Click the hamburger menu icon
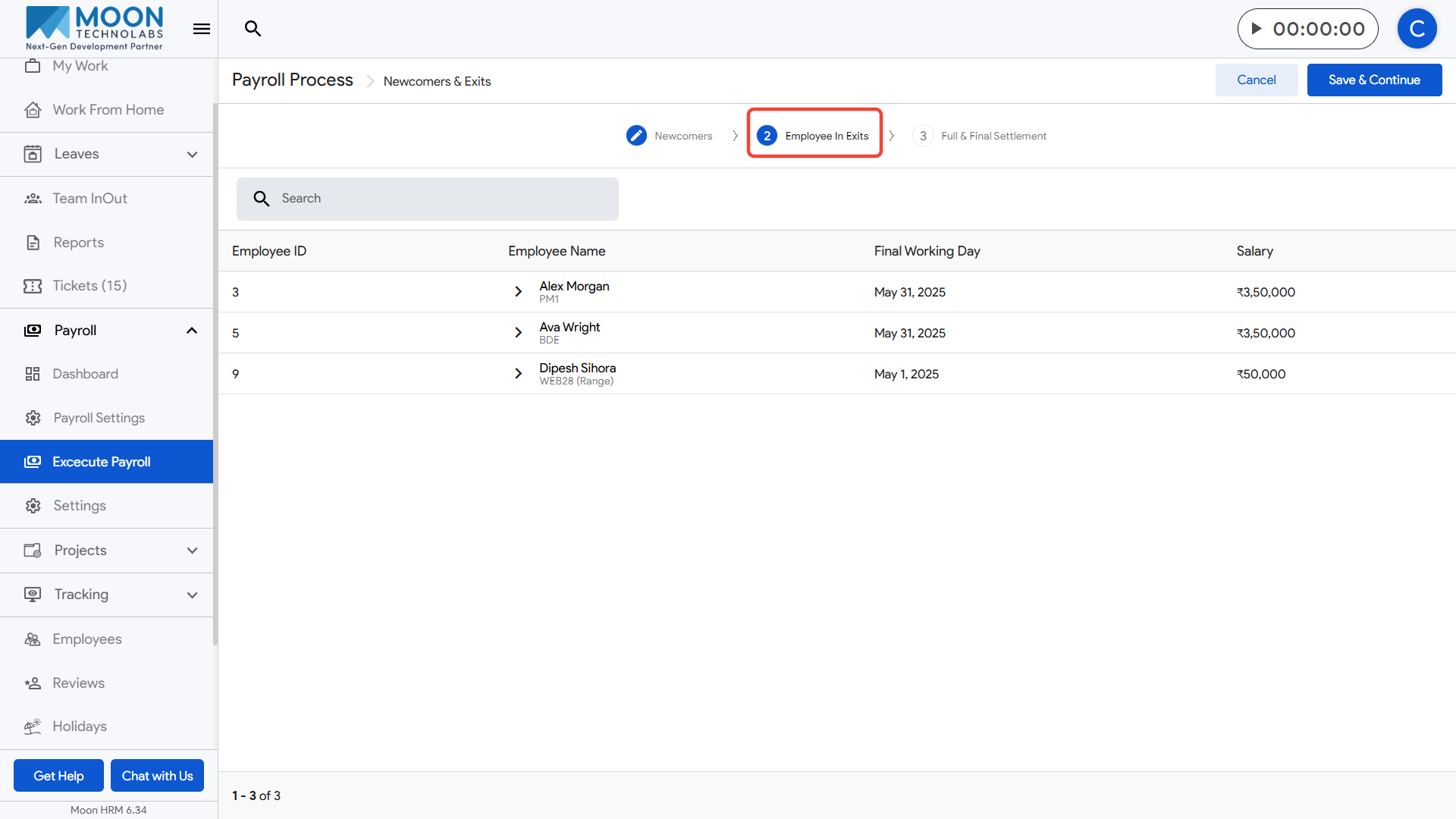 201,29
